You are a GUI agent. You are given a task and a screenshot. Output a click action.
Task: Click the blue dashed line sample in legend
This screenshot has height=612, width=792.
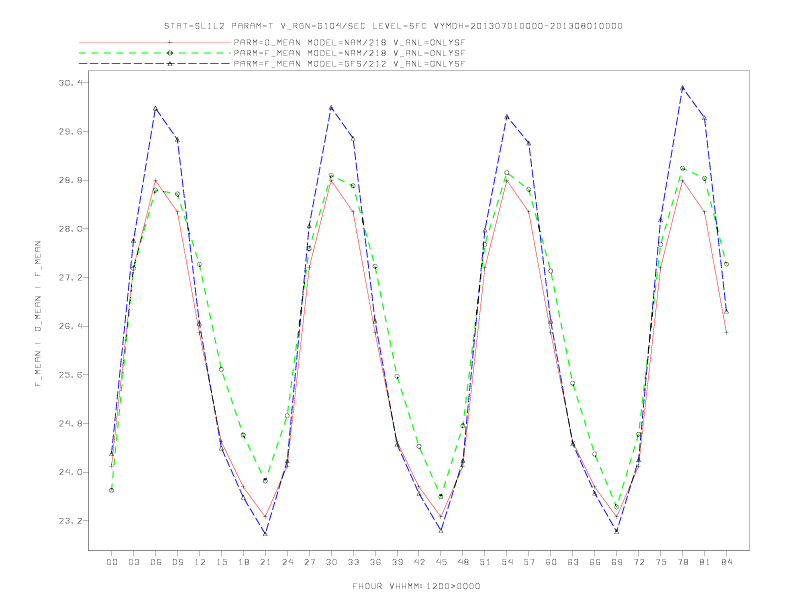[x=155, y=64]
